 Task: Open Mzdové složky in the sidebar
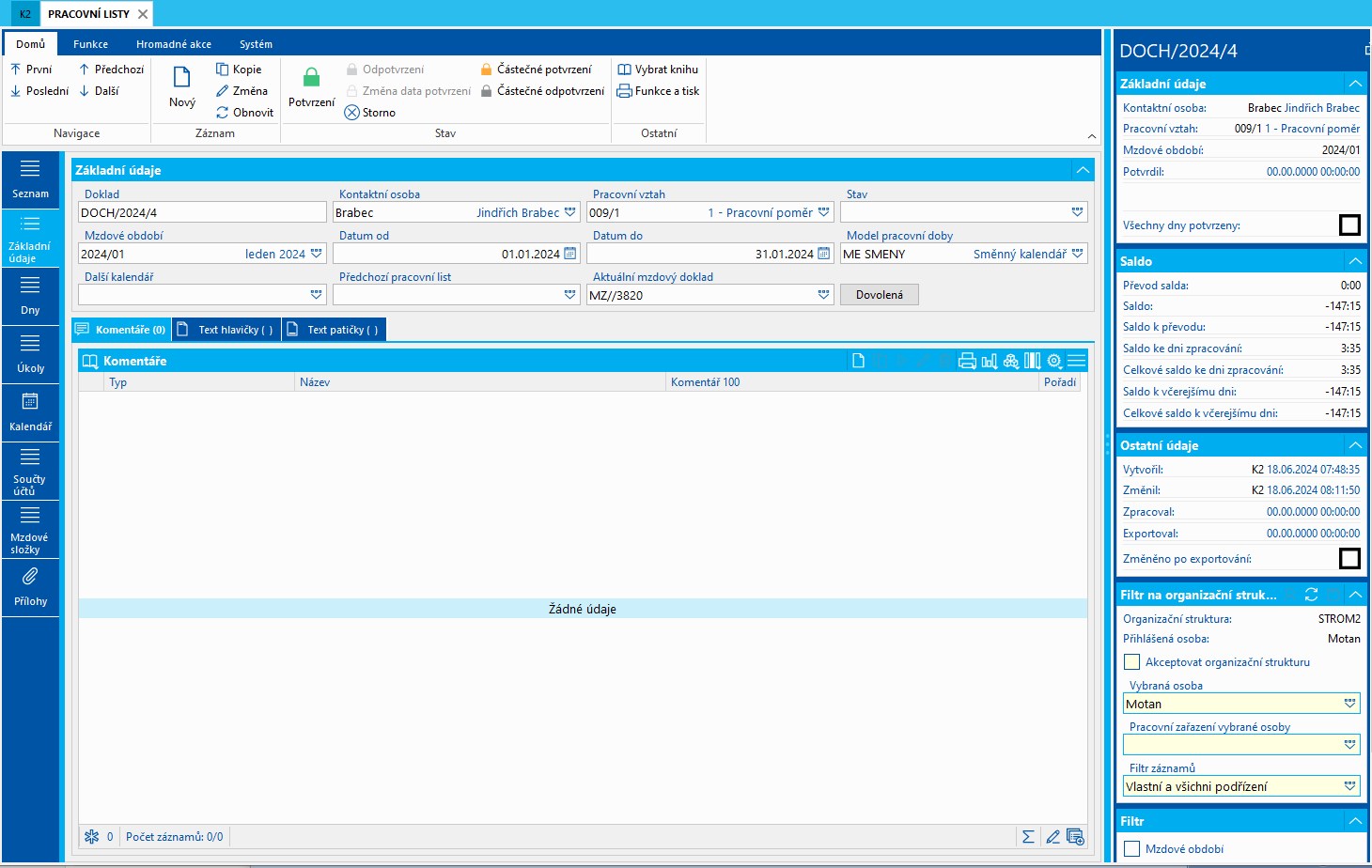[x=30, y=529]
